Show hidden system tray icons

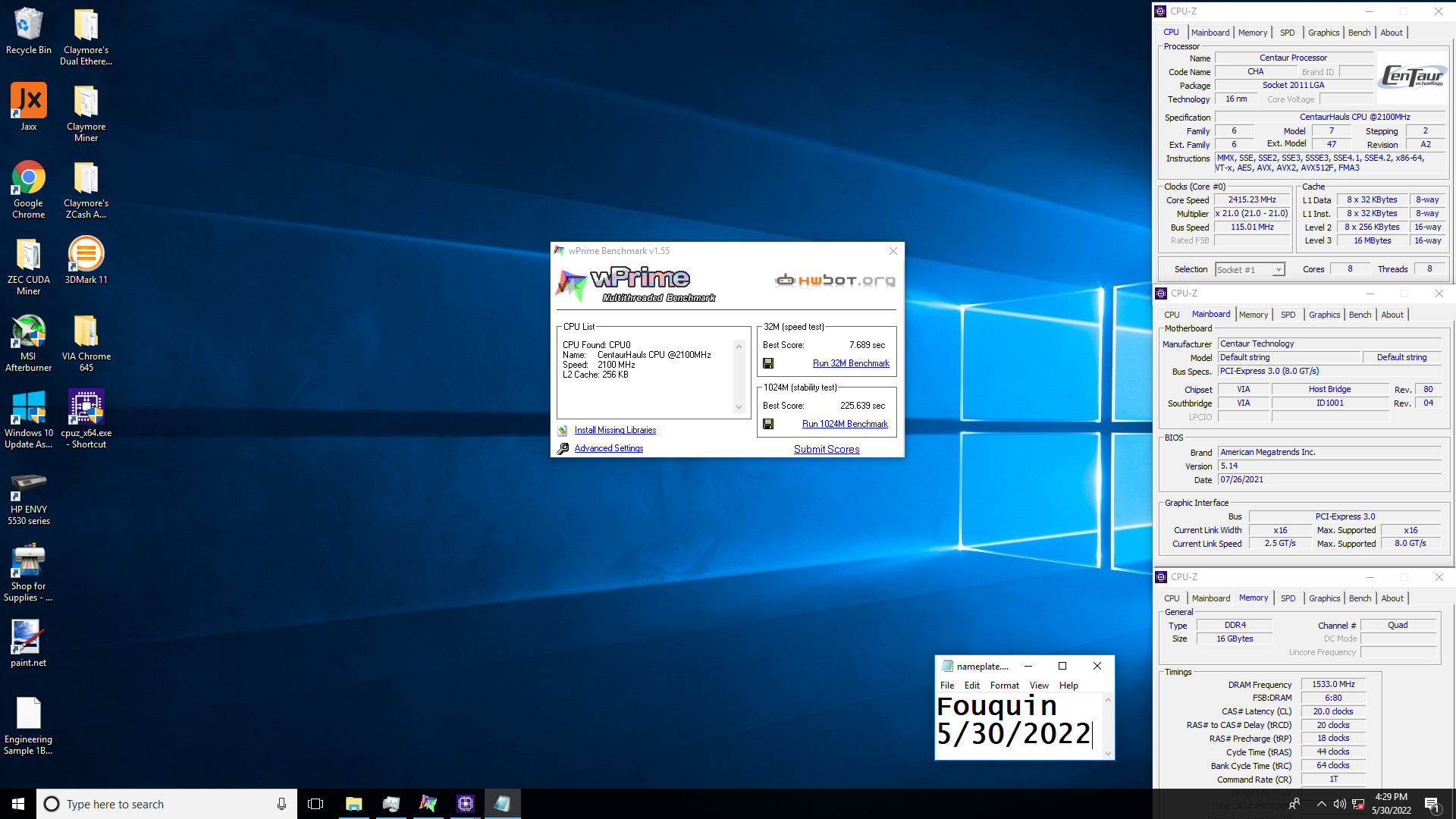(x=1321, y=804)
